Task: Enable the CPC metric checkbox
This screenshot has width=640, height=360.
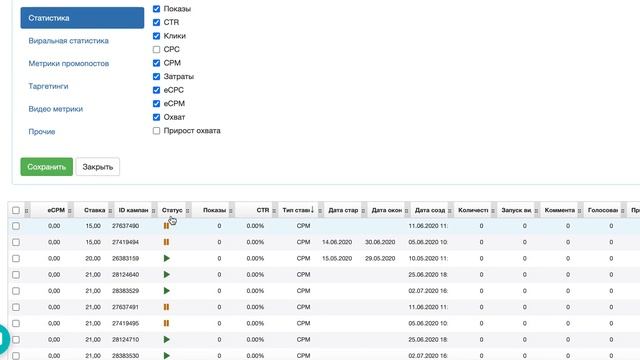Action: click(156, 49)
